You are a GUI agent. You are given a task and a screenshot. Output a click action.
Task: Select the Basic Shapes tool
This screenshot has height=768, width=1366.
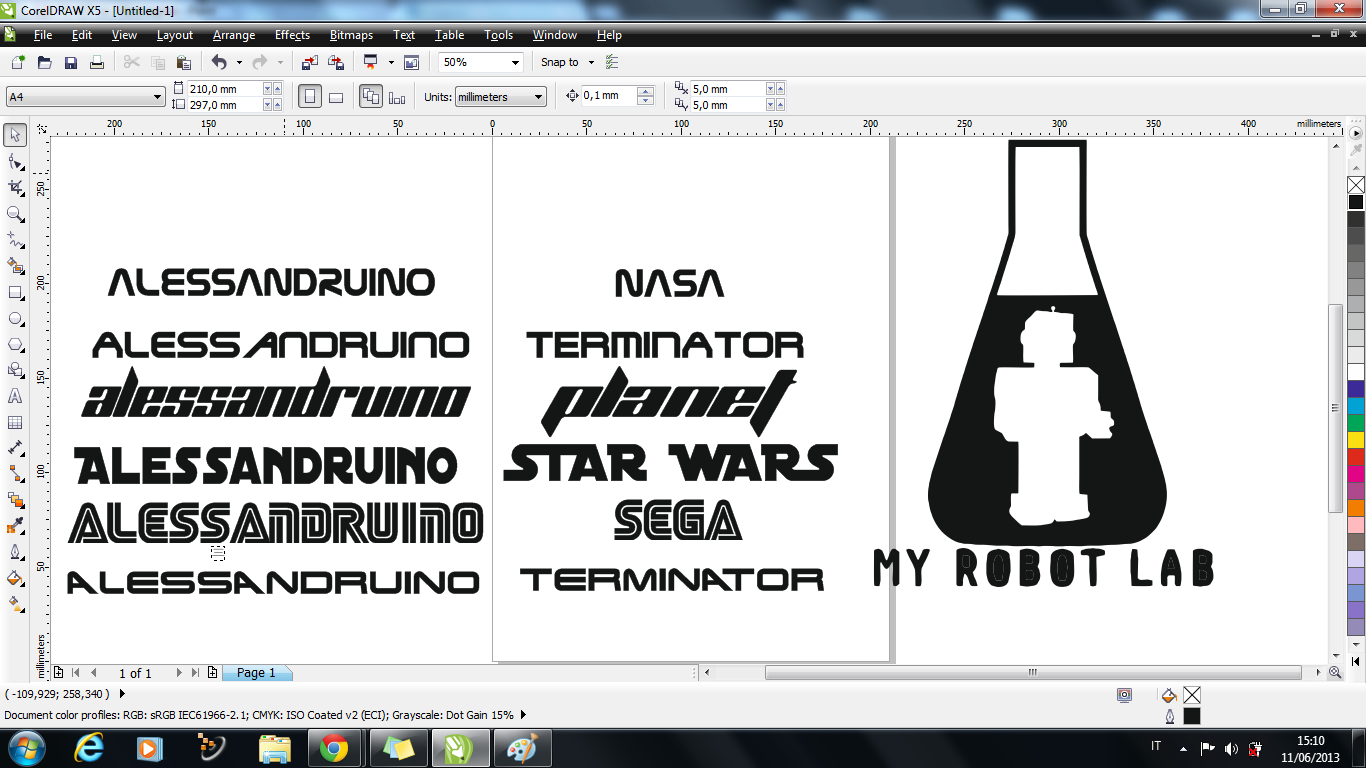tap(15, 370)
